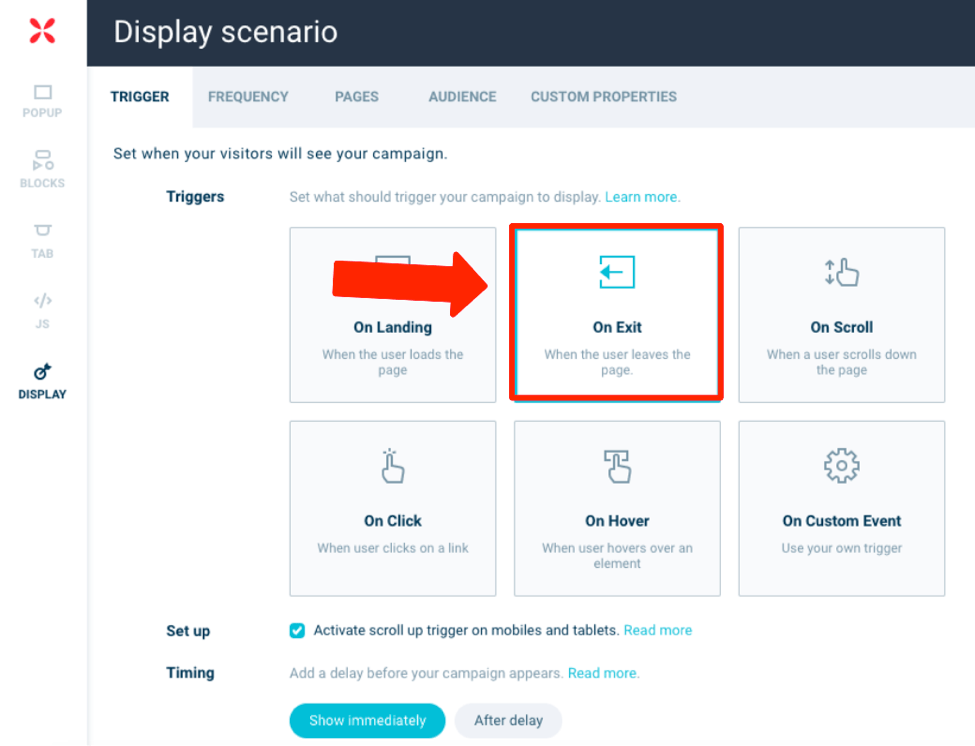The image size is (975, 746).
Task: Select the On Custom Event trigger title
Action: 841,521
